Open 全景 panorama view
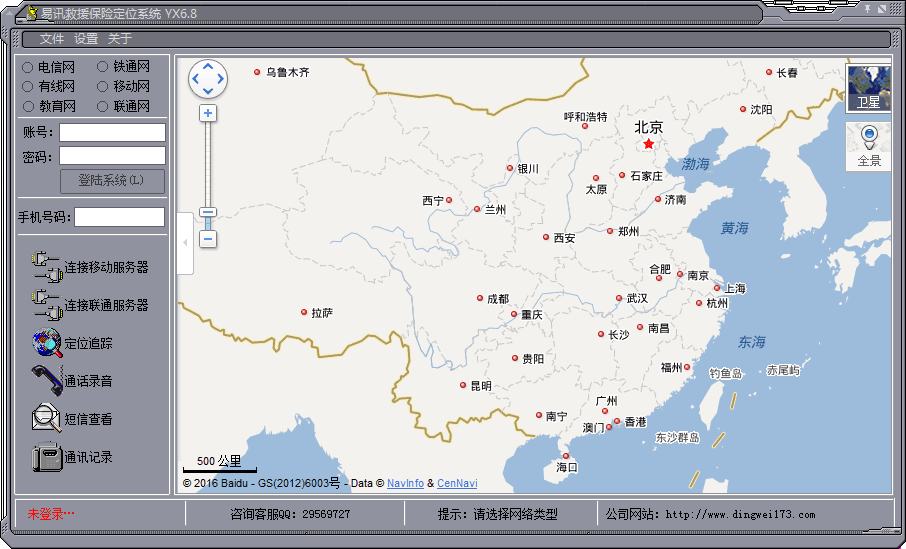This screenshot has height=549, width=906. [868, 146]
